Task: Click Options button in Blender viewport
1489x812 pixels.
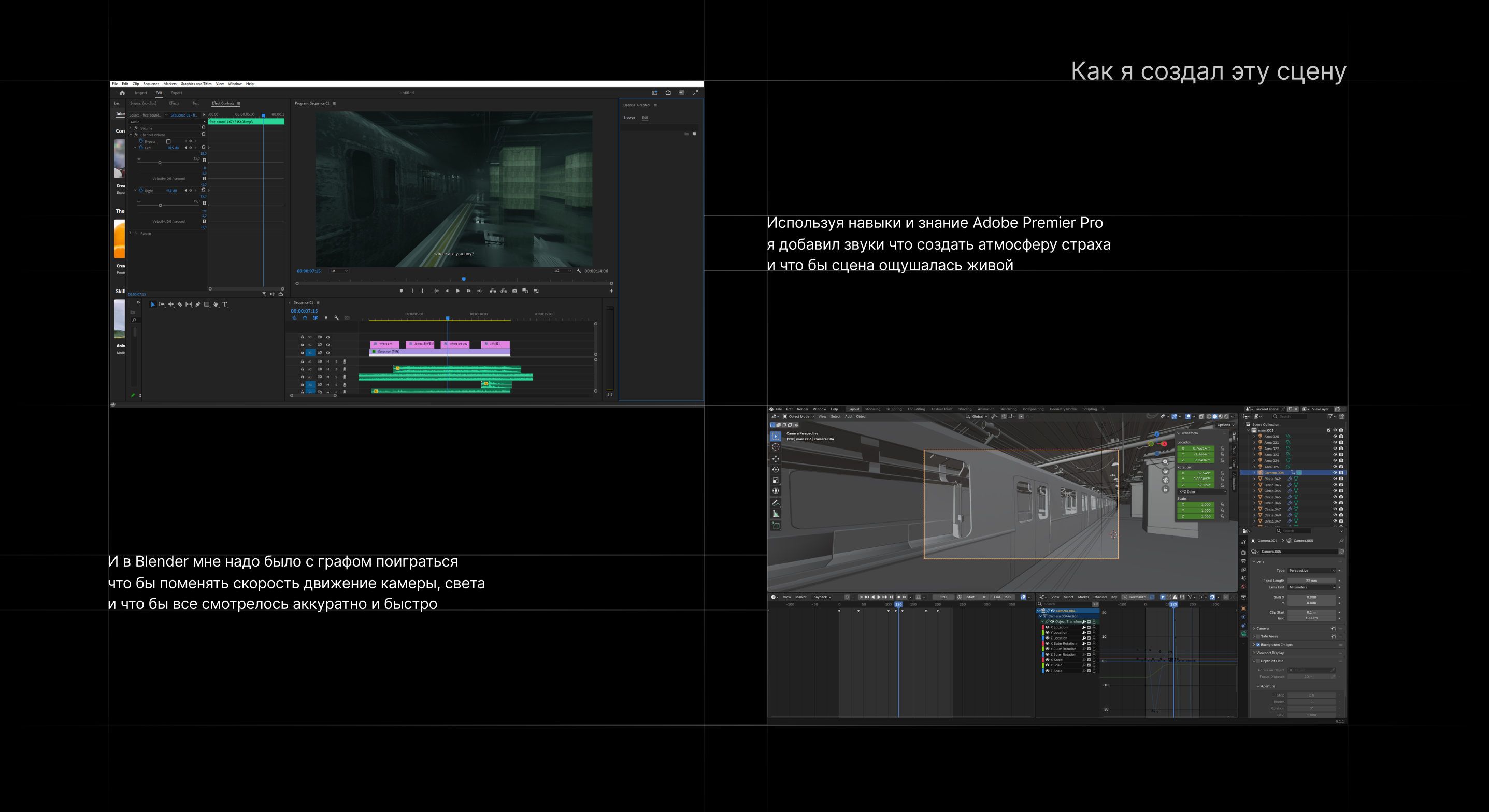Action: point(1225,425)
